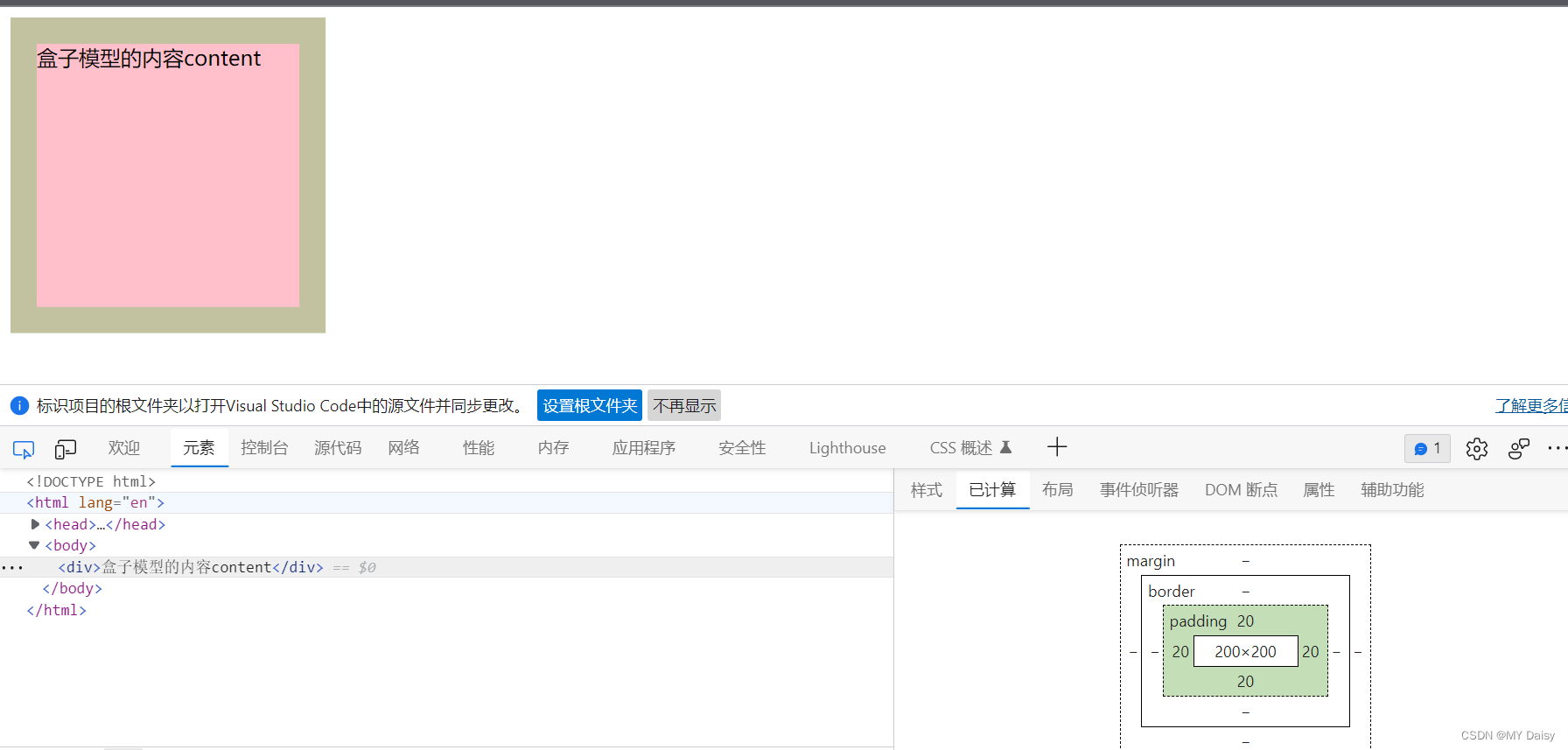The image size is (1568, 750).
Task: Click the issues counter badge showing 1
Action: coord(1427,448)
